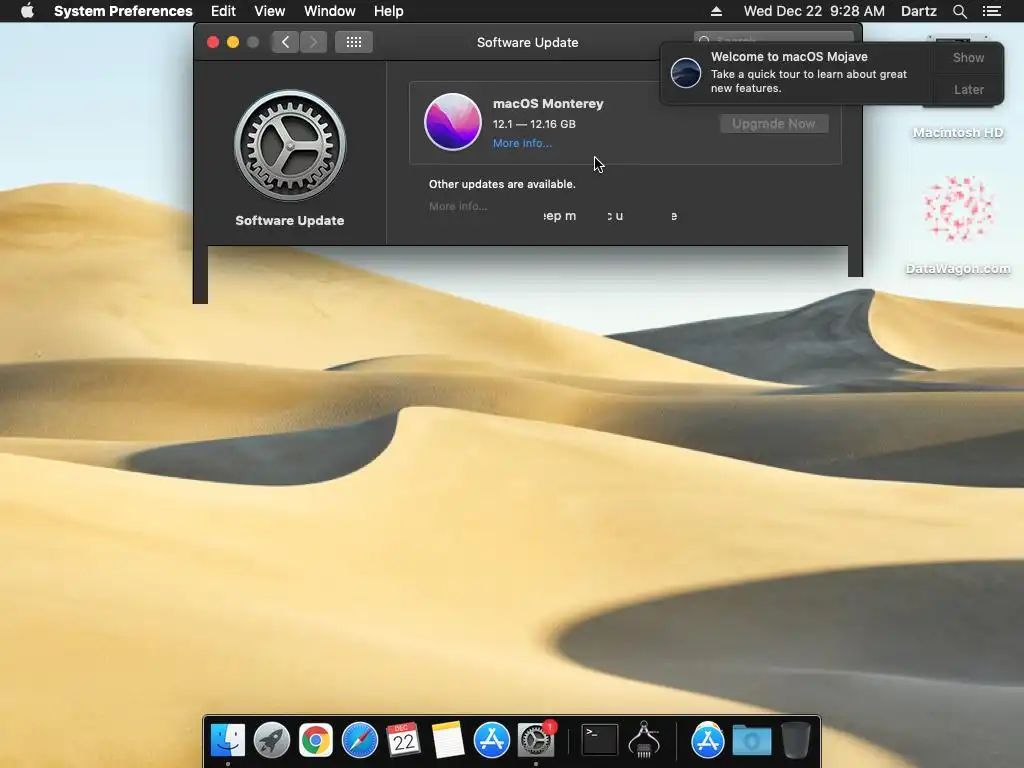The height and width of the screenshot is (768, 1024).
Task: Open the System Preferences menu
Action: pos(123,11)
